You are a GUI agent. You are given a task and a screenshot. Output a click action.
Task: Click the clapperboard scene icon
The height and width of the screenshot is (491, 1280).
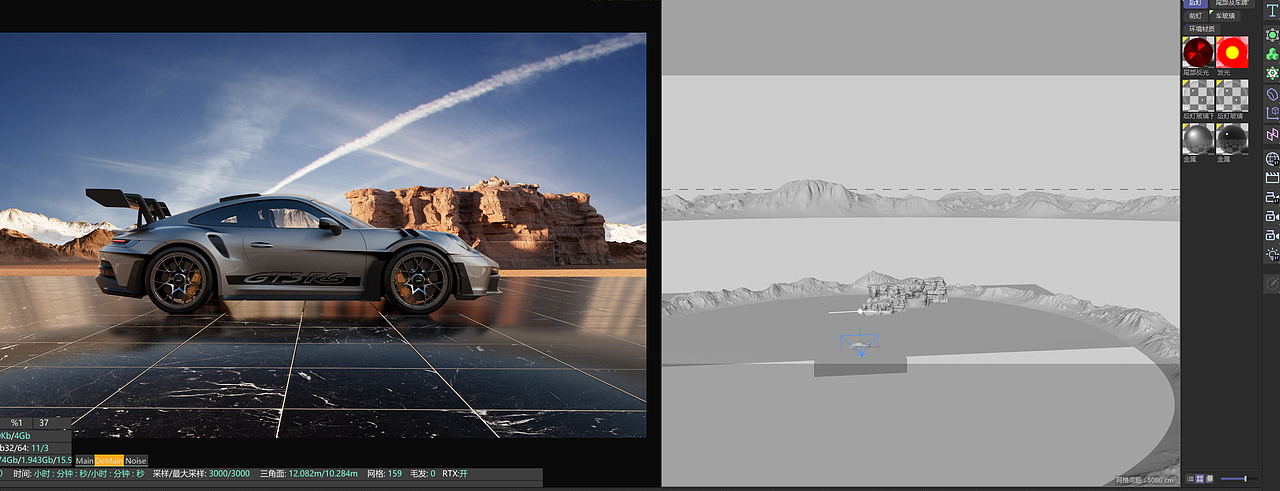click(1272, 178)
